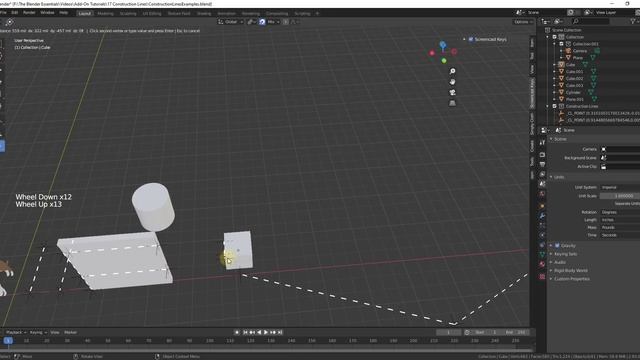This screenshot has width=640, height=360.
Task: Expand the Gravity panel
Action: [551, 246]
